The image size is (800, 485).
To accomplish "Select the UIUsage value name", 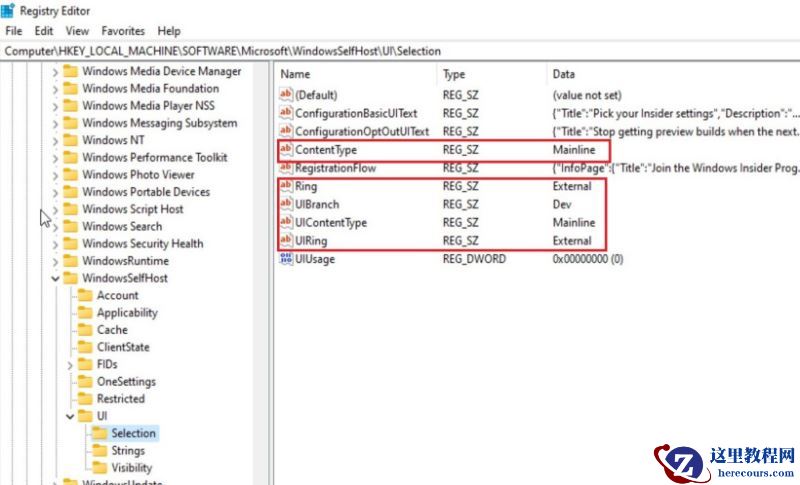I will click(x=315, y=259).
